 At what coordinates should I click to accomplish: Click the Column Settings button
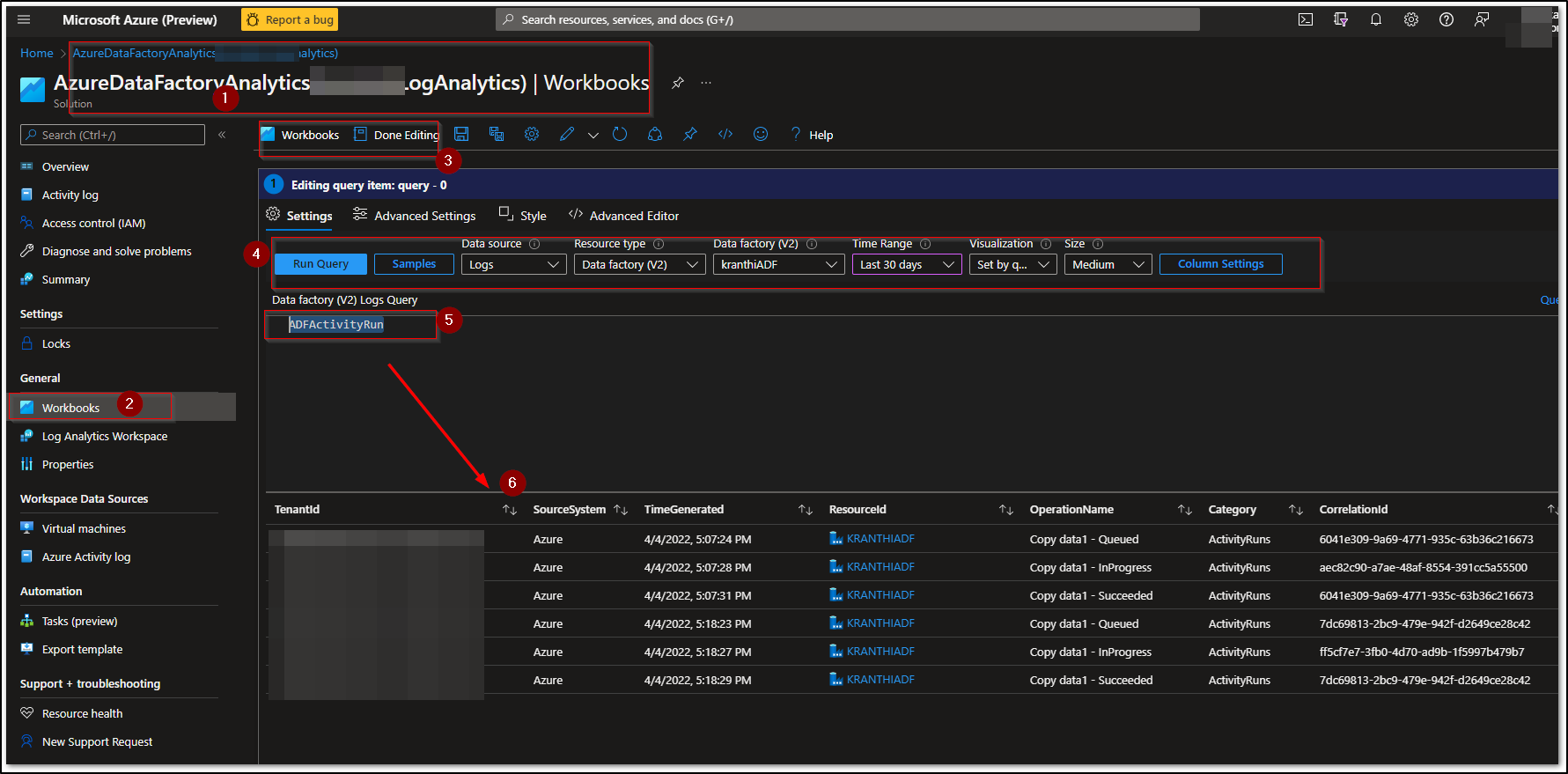point(1221,264)
